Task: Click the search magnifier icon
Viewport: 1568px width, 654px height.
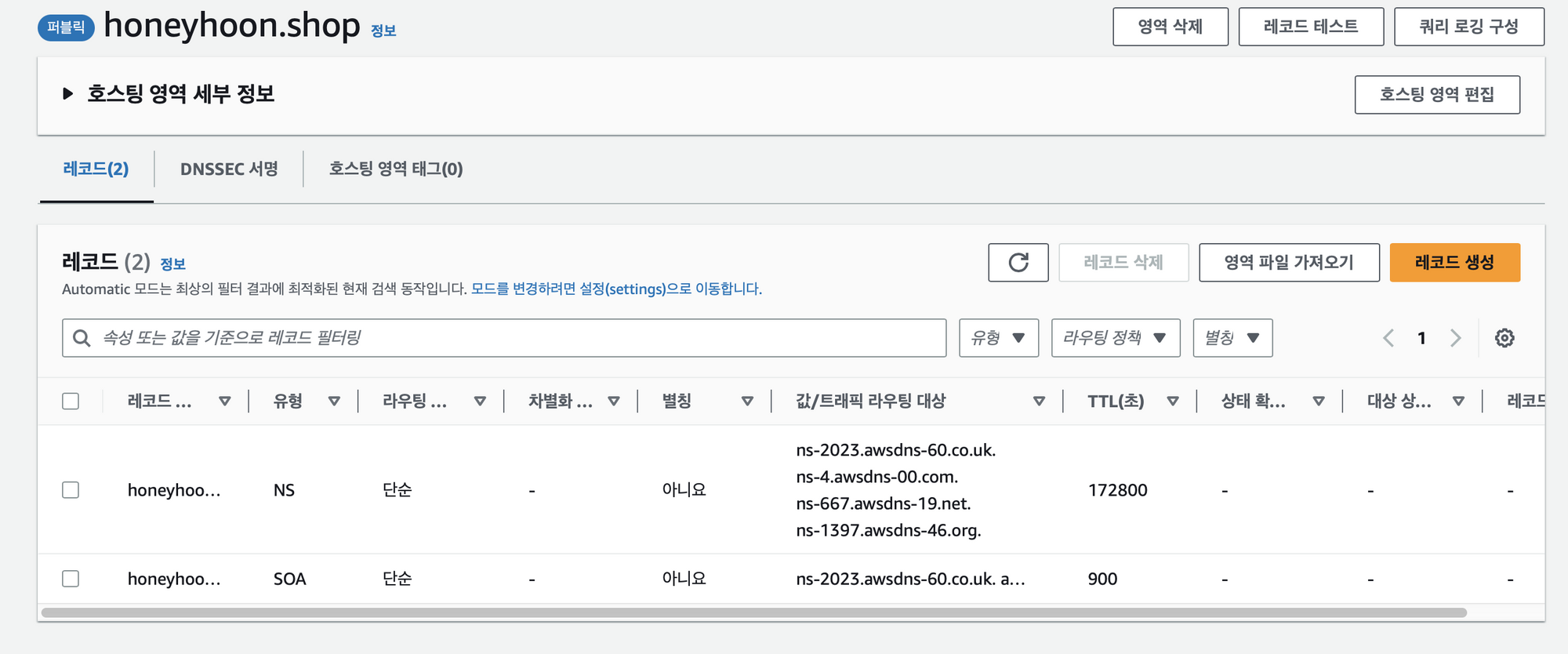Action: (x=82, y=338)
